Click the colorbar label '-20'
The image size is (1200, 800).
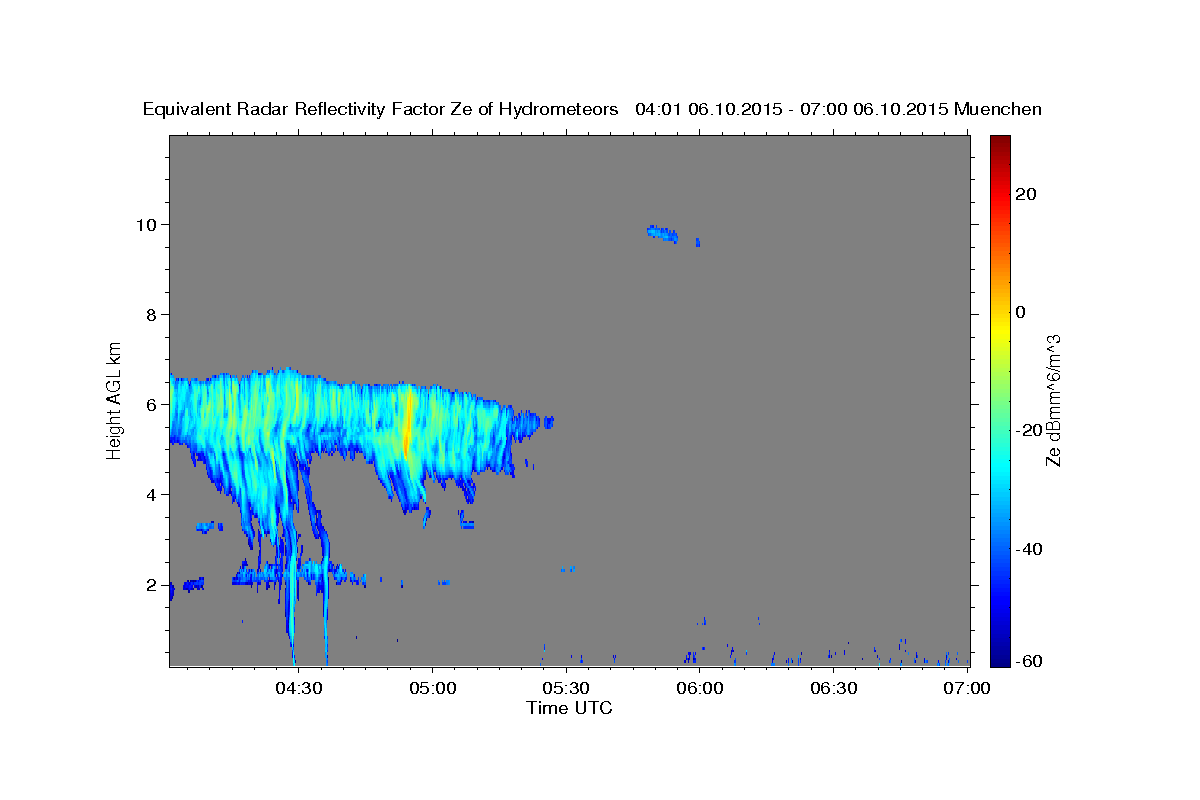pyautogui.click(x=1028, y=430)
